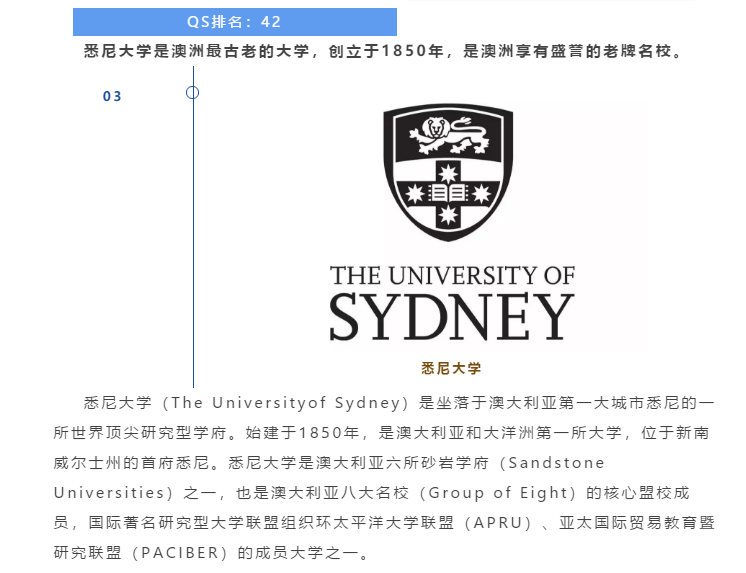Click the brown caption 悉尼大学 under the logo
Viewport: 746px width, 573px height.
click(x=451, y=368)
